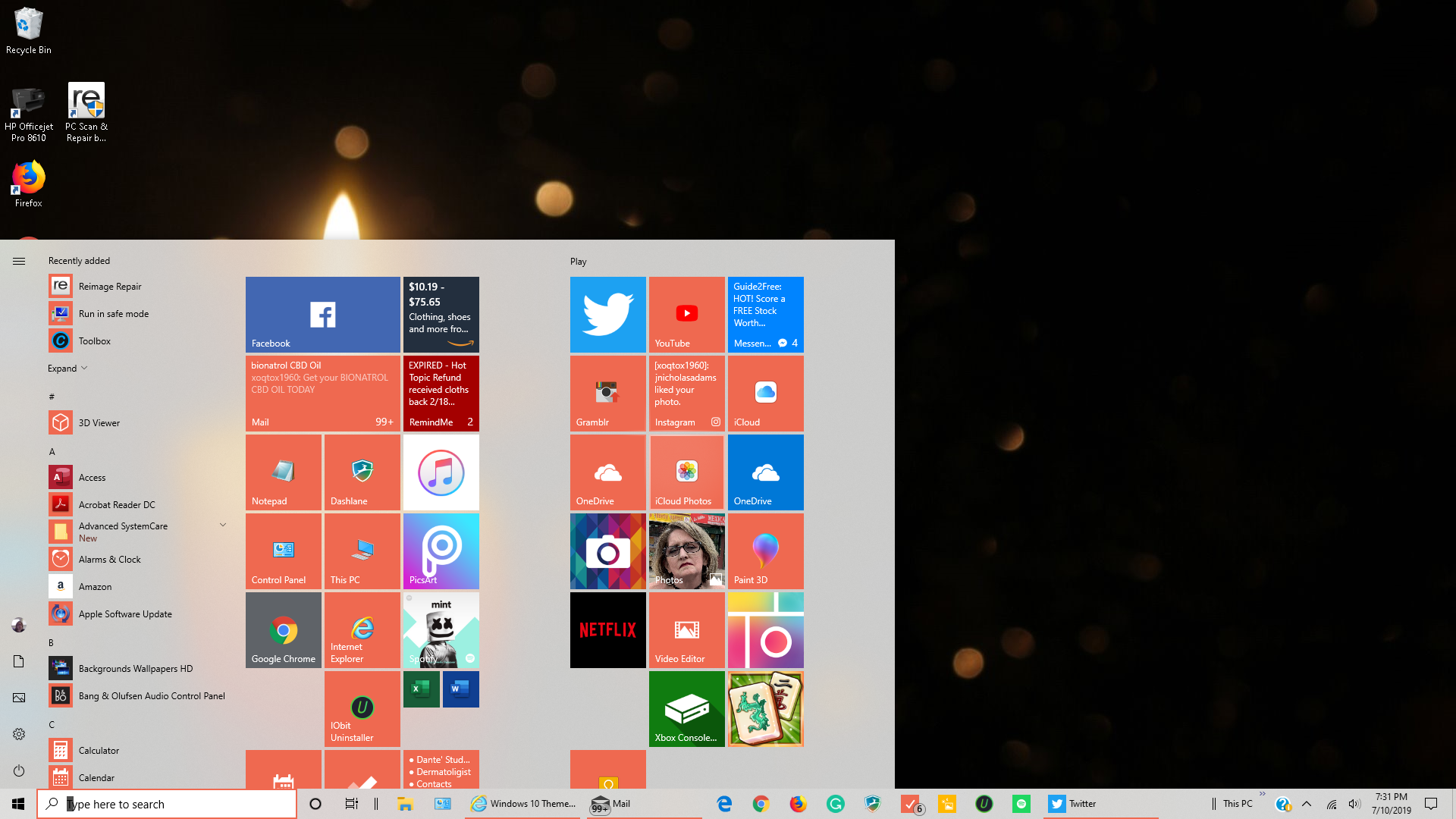Launch Xbox Console Companion
1456x819 pixels.
click(686, 708)
